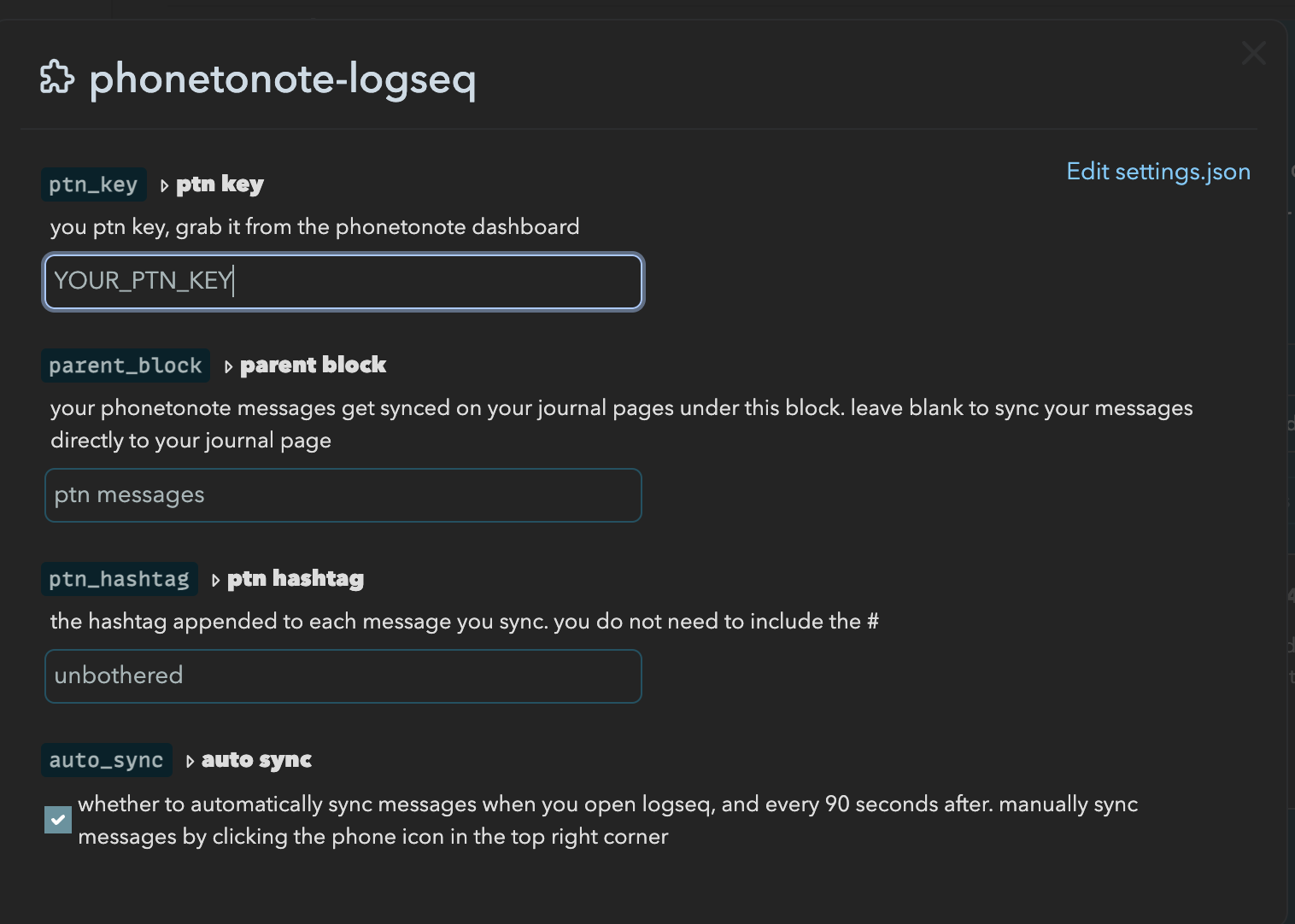Click the auto_sync code label
The width and height of the screenshot is (1295, 924).
(107, 760)
